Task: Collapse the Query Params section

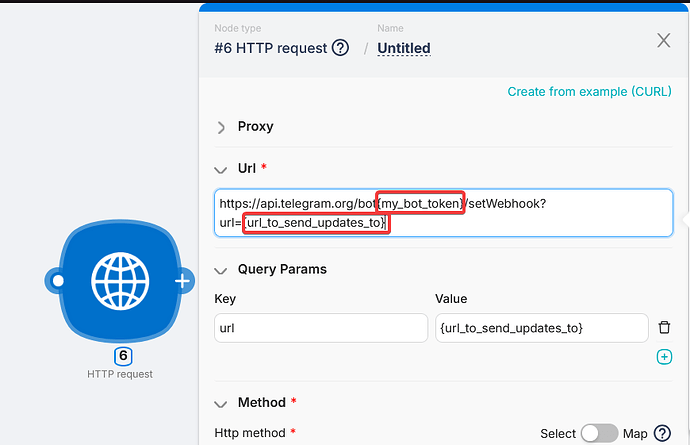Action: pos(220,270)
